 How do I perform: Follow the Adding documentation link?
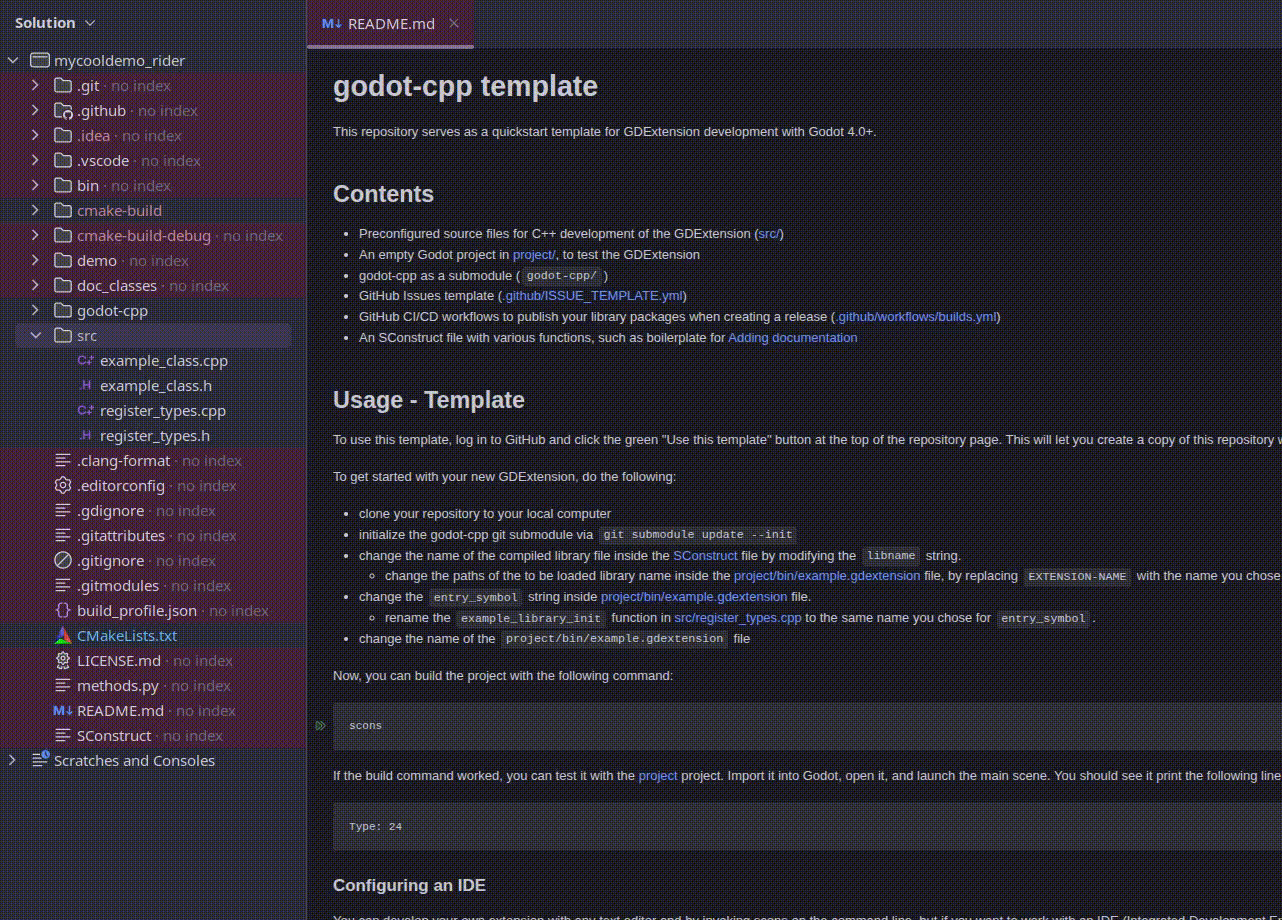pyautogui.click(x=792, y=338)
